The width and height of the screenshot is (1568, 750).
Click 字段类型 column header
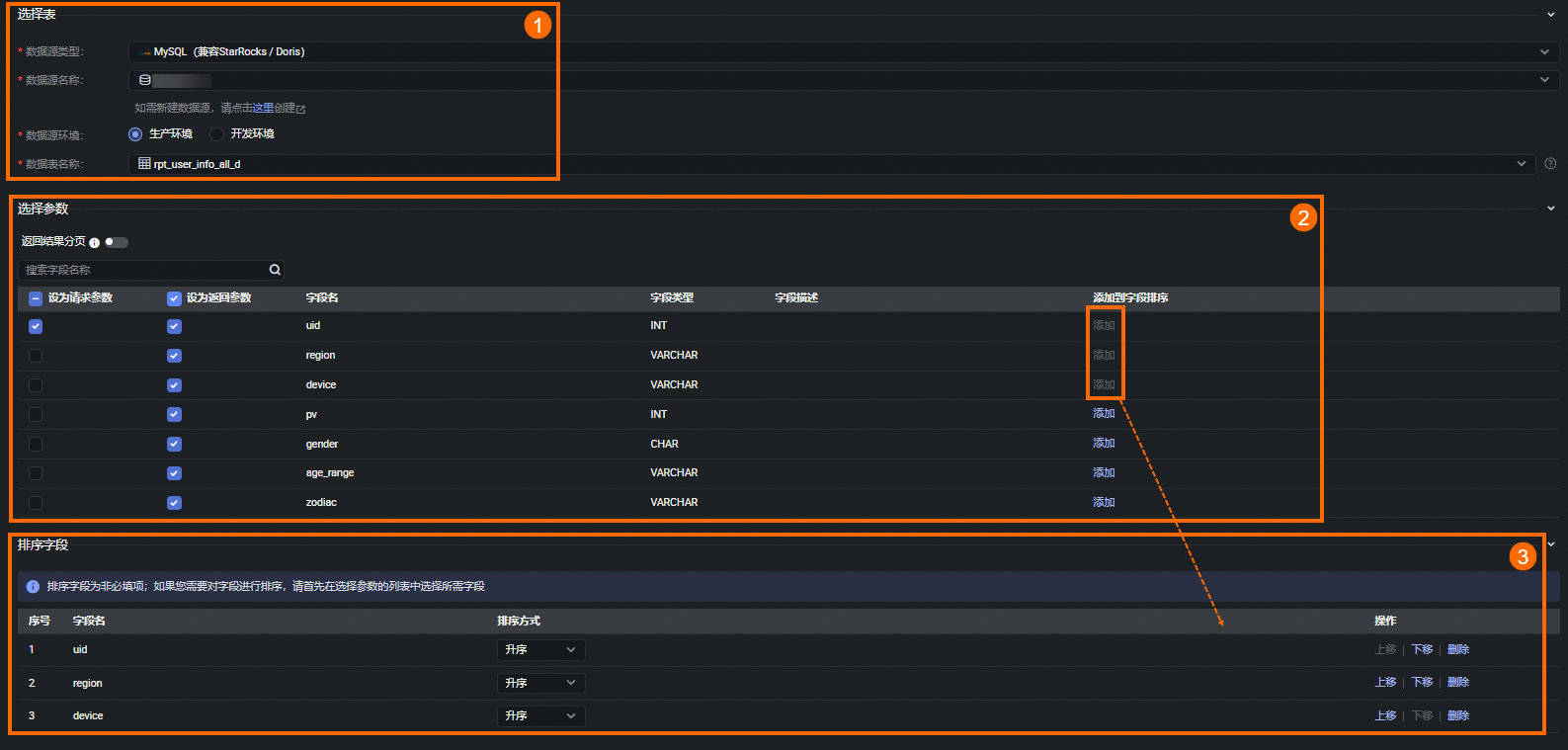coord(672,297)
